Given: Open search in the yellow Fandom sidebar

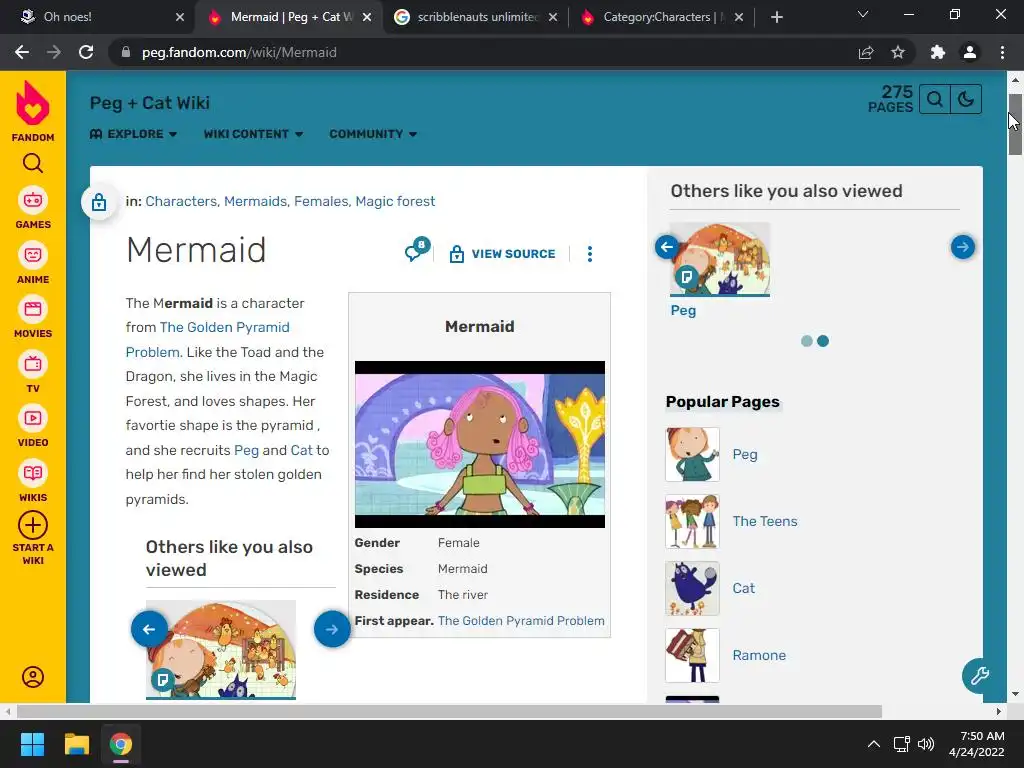Looking at the screenshot, I should coord(33,163).
